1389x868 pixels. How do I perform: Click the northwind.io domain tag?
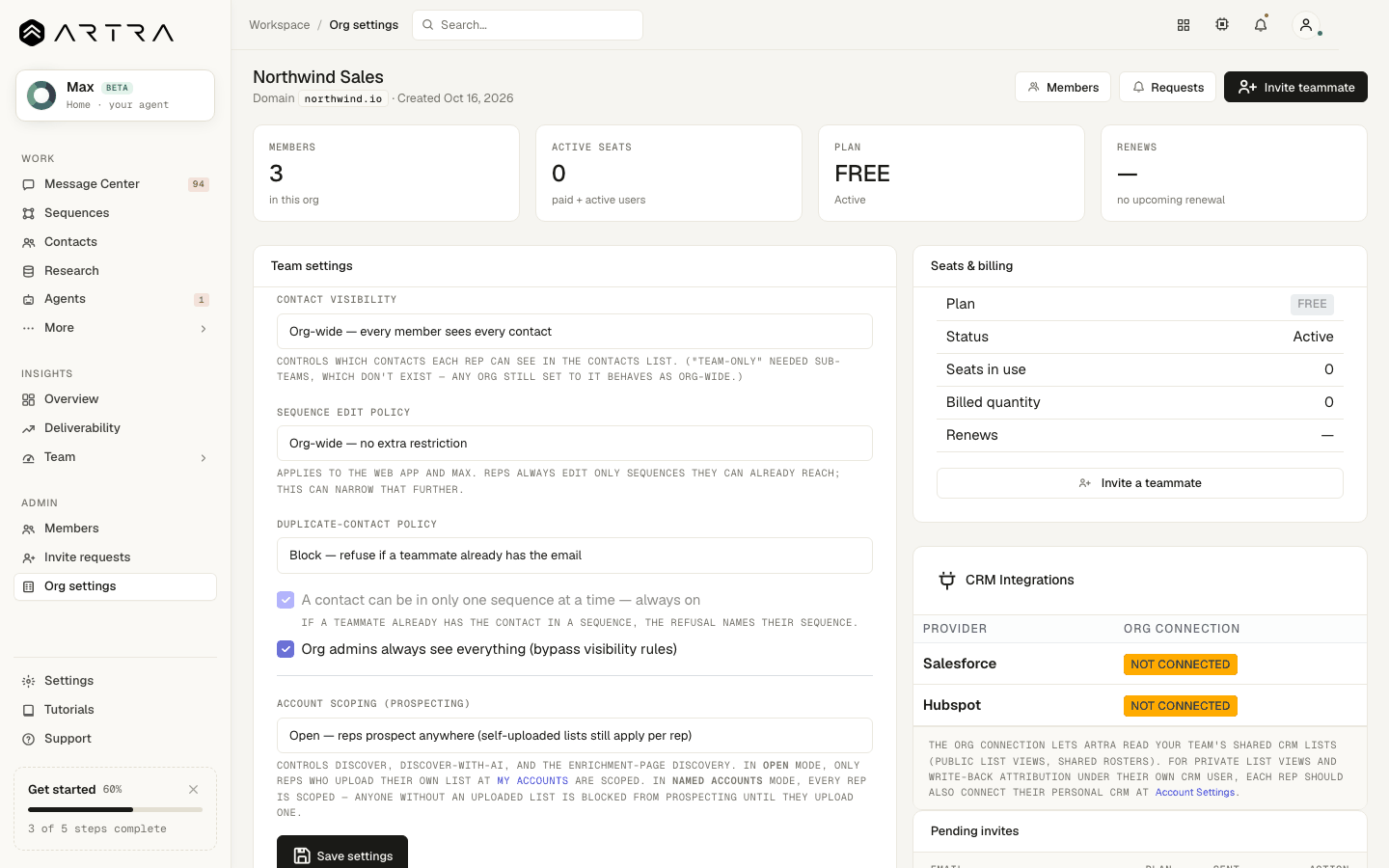click(x=343, y=98)
